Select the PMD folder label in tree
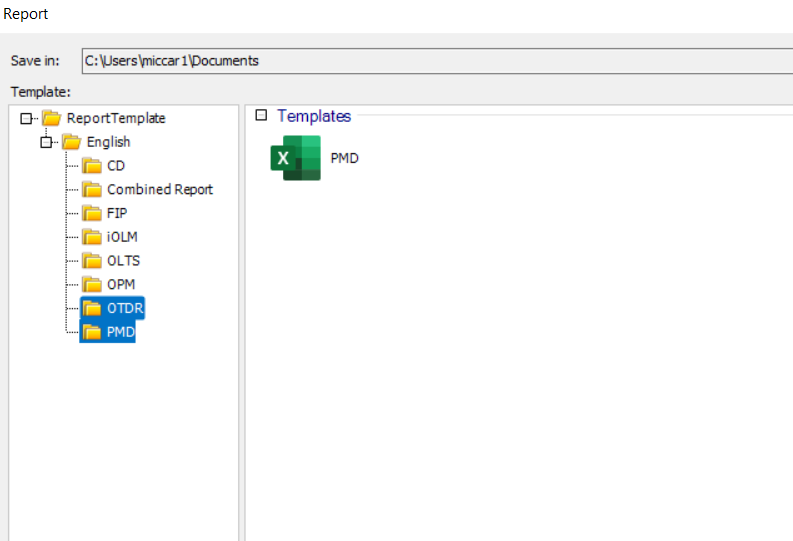The width and height of the screenshot is (793, 541). coord(120,332)
